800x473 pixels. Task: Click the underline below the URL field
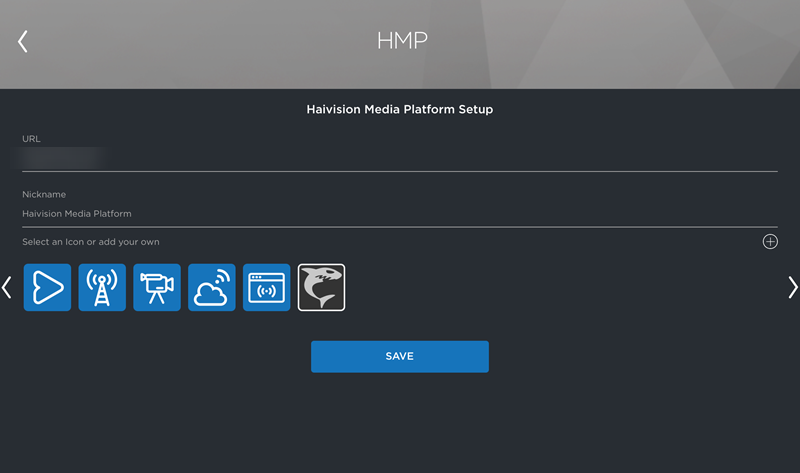click(400, 171)
